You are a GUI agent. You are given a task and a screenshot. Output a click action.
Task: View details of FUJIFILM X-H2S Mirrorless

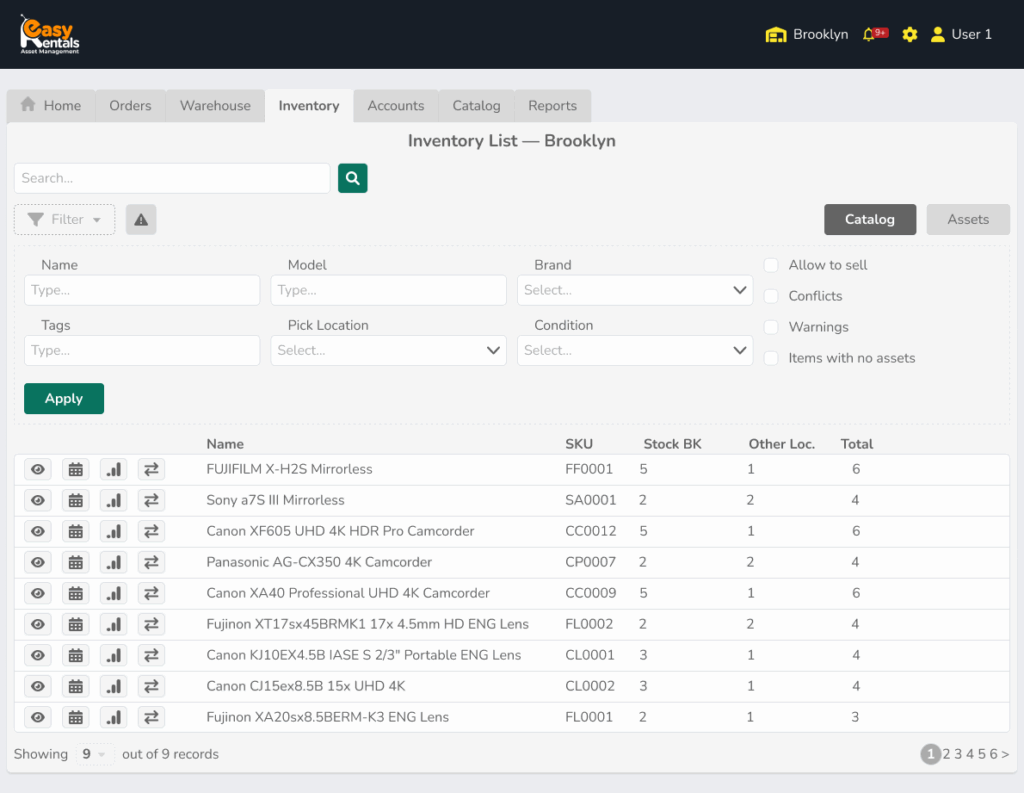(38, 469)
